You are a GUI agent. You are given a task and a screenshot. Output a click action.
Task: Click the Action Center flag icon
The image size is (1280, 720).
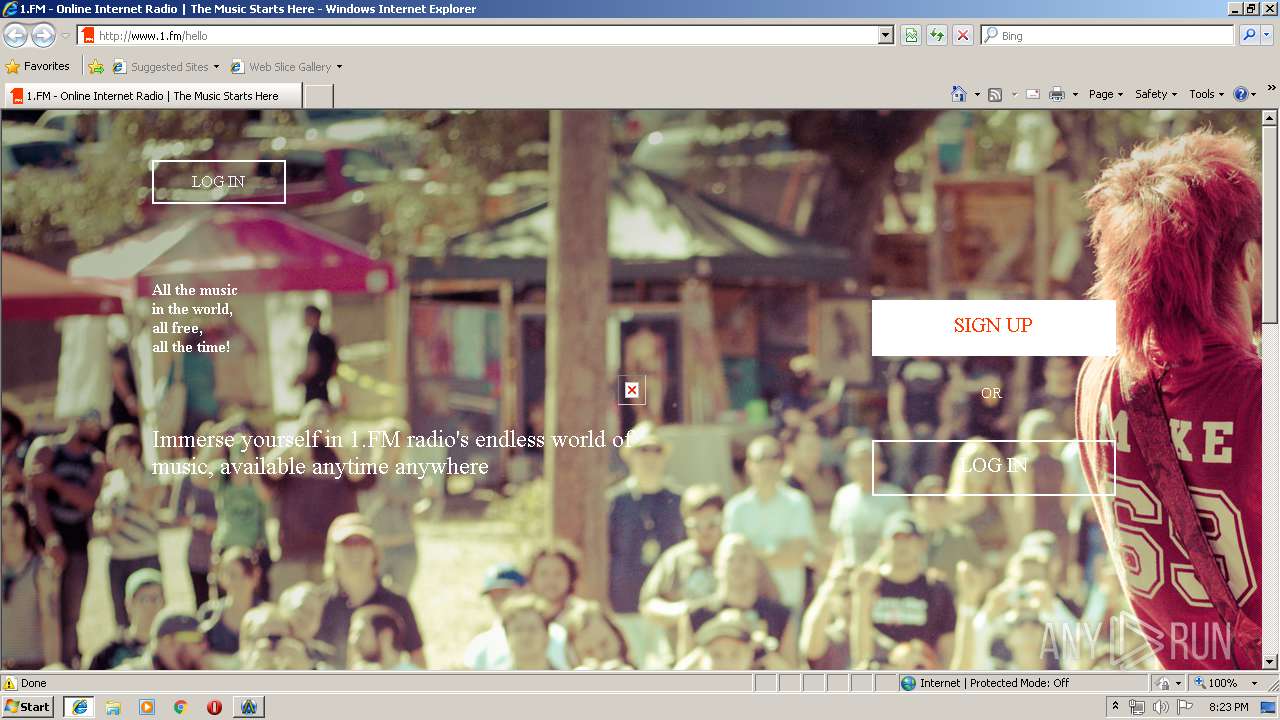(1185, 707)
